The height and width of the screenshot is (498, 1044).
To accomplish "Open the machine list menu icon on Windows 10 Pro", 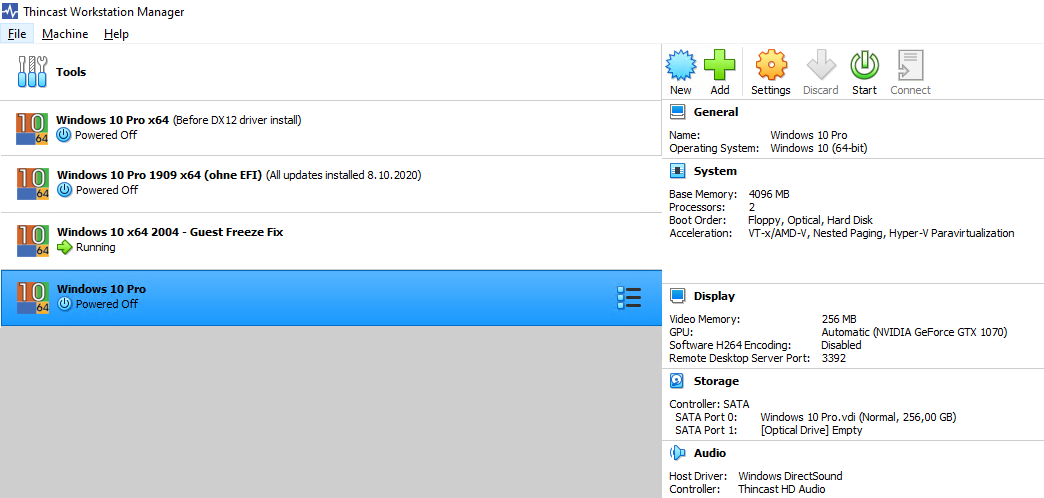I will coord(629,298).
